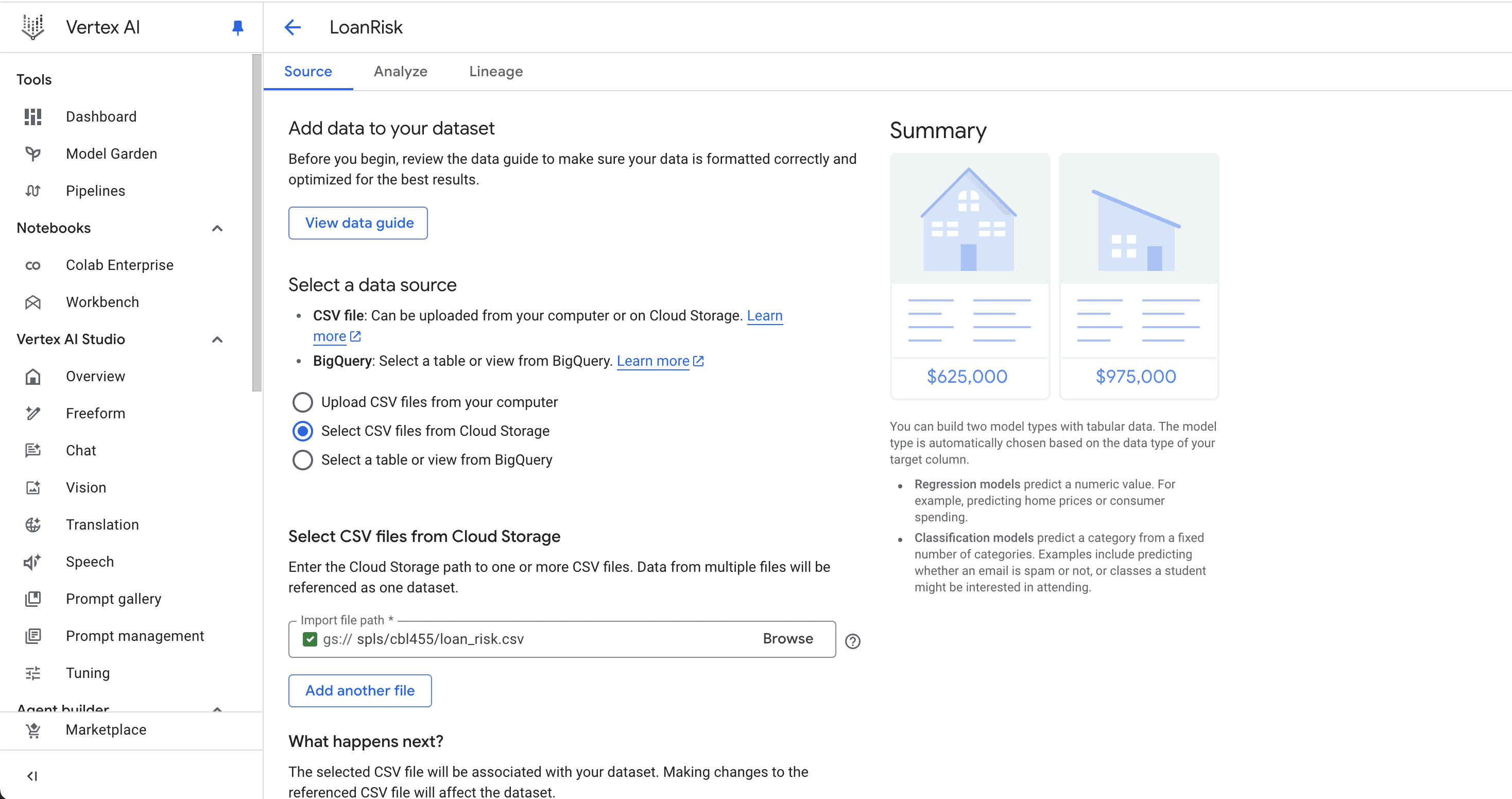The image size is (1512, 799).
Task: Open Dashboard from the Tools menu
Action: pyautogui.click(x=101, y=117)
